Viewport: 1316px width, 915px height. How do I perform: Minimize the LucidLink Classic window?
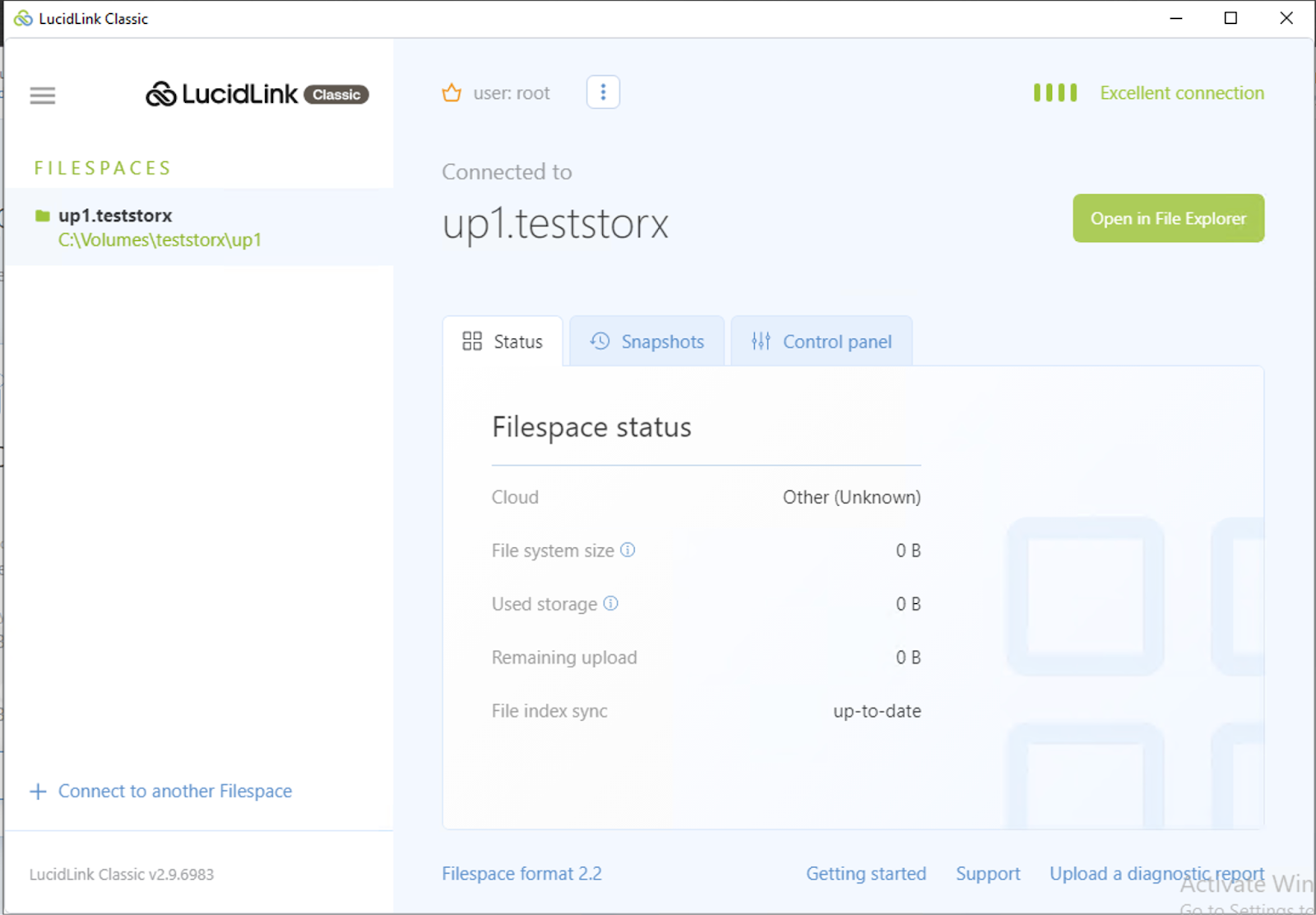point(1176,18)
